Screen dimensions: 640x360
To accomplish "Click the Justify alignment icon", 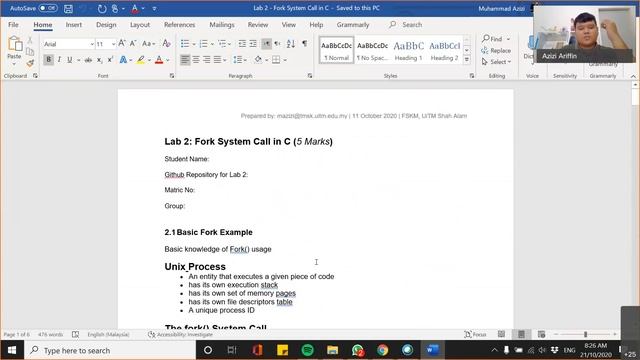I will point(218,60).
